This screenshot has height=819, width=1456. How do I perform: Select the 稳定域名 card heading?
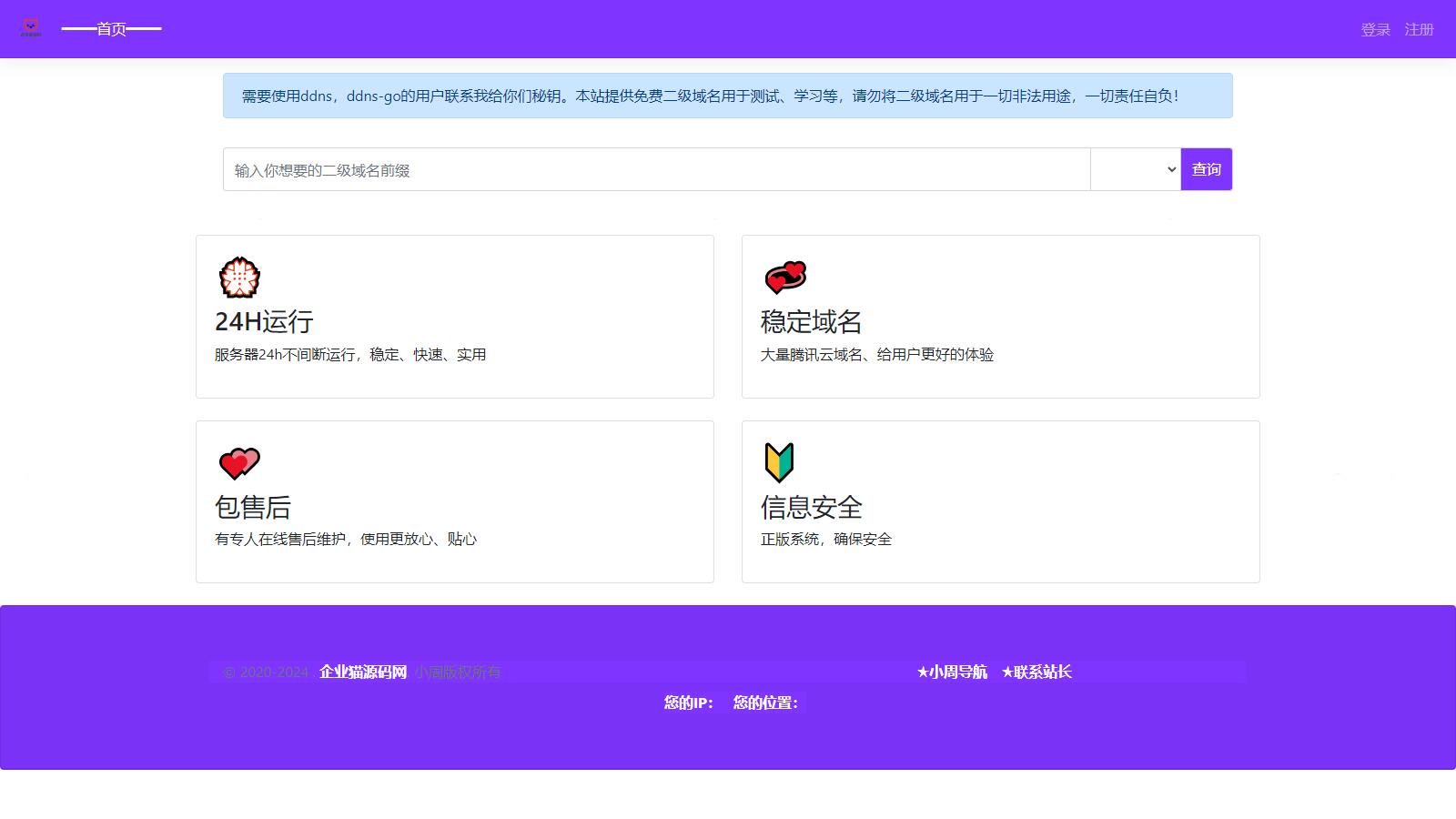pyautogui.click(x=811, y=321)
